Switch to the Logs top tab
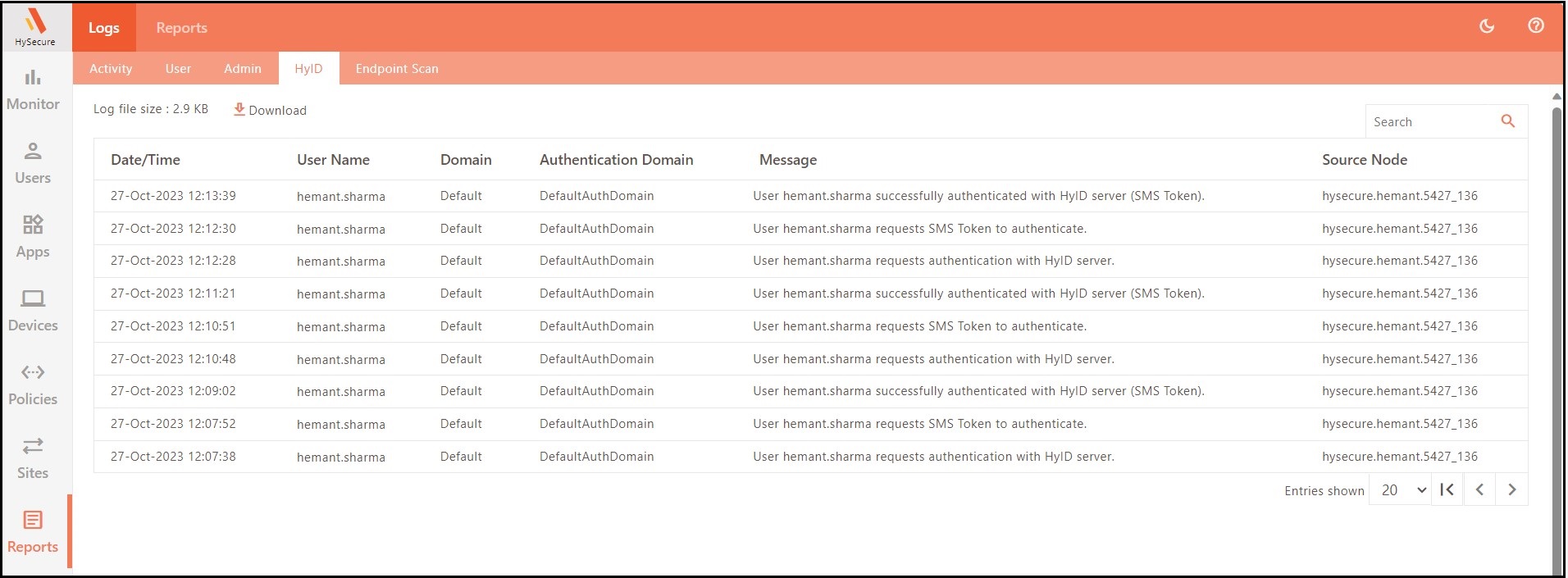Image resolution: width=1568 pixels, height=578 pixels. point(104,27)
